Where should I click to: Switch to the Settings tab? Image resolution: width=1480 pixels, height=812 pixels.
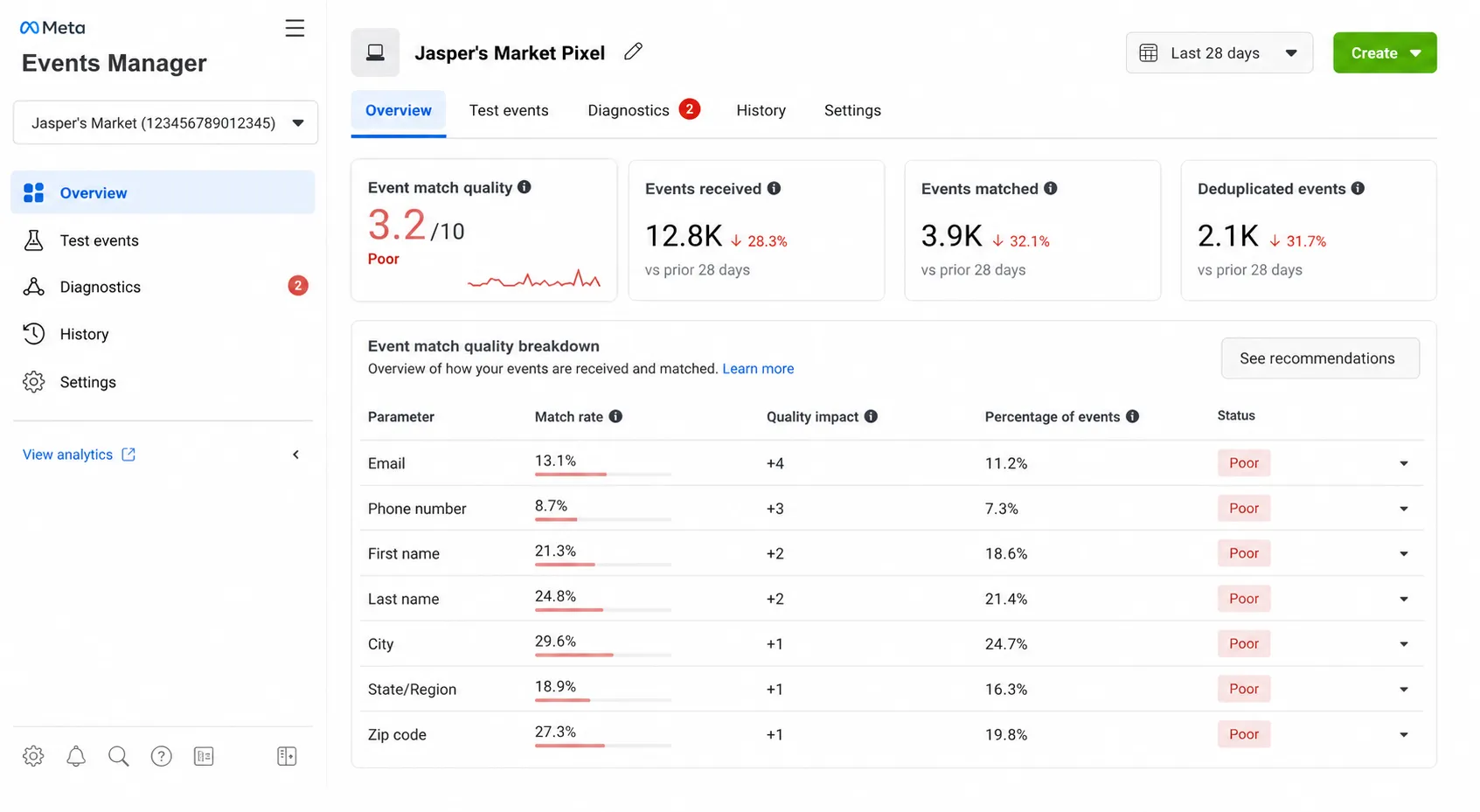coord(852,110)
